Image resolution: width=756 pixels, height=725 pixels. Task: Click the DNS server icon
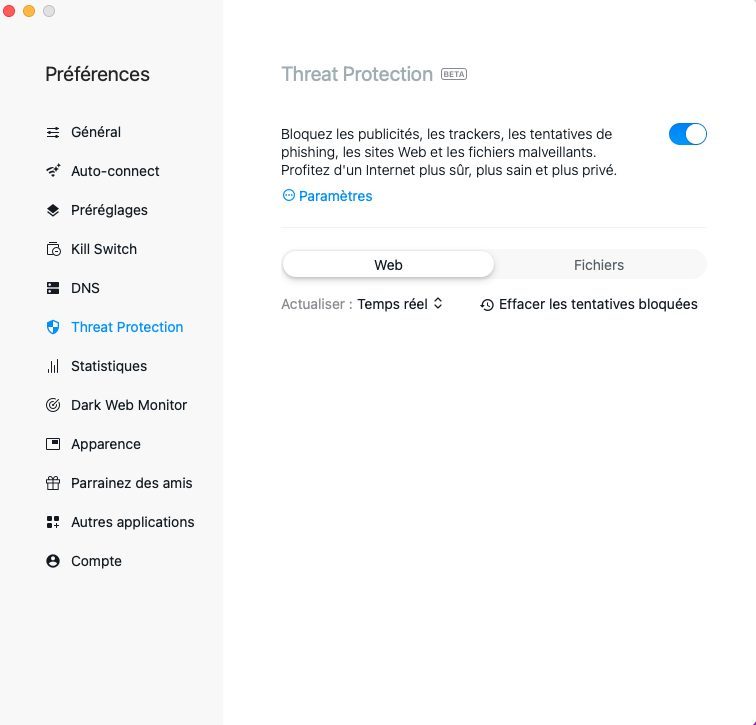click(53, 288)
